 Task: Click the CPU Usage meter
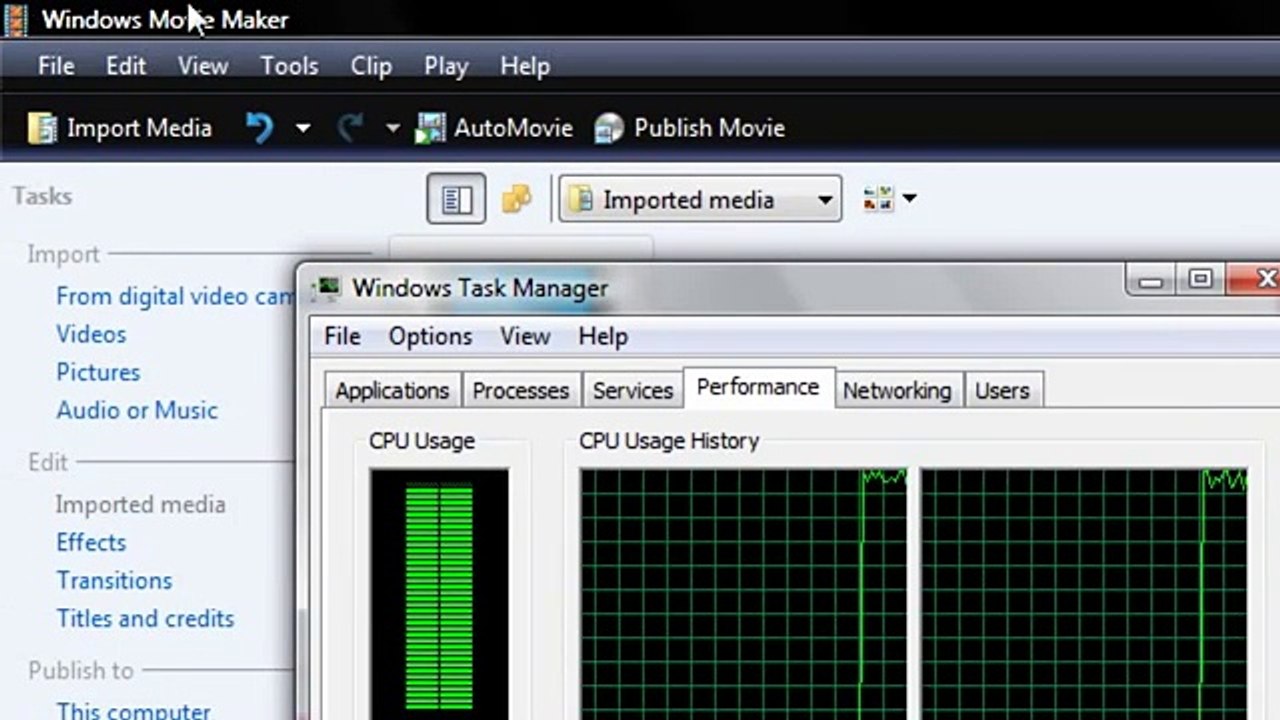click(x=439, y=594)
